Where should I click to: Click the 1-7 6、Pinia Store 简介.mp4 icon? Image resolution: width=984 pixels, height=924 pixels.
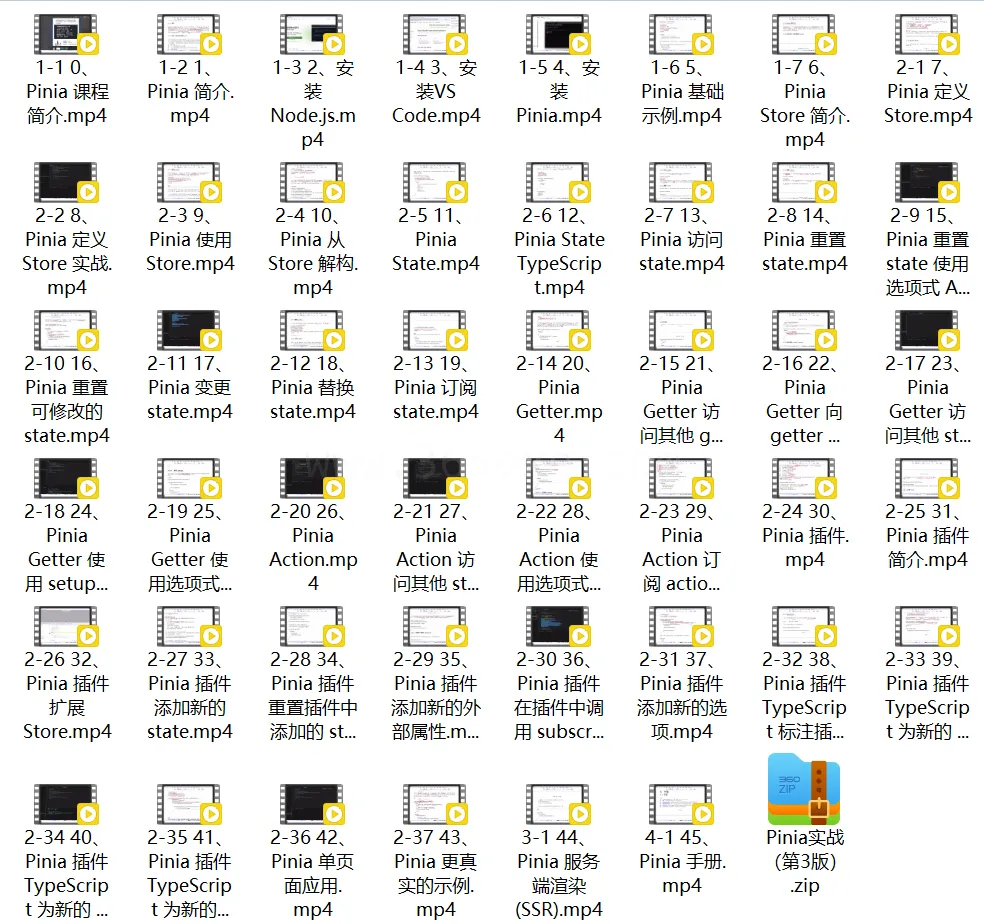pyautogui.click(x=805, y=34)
